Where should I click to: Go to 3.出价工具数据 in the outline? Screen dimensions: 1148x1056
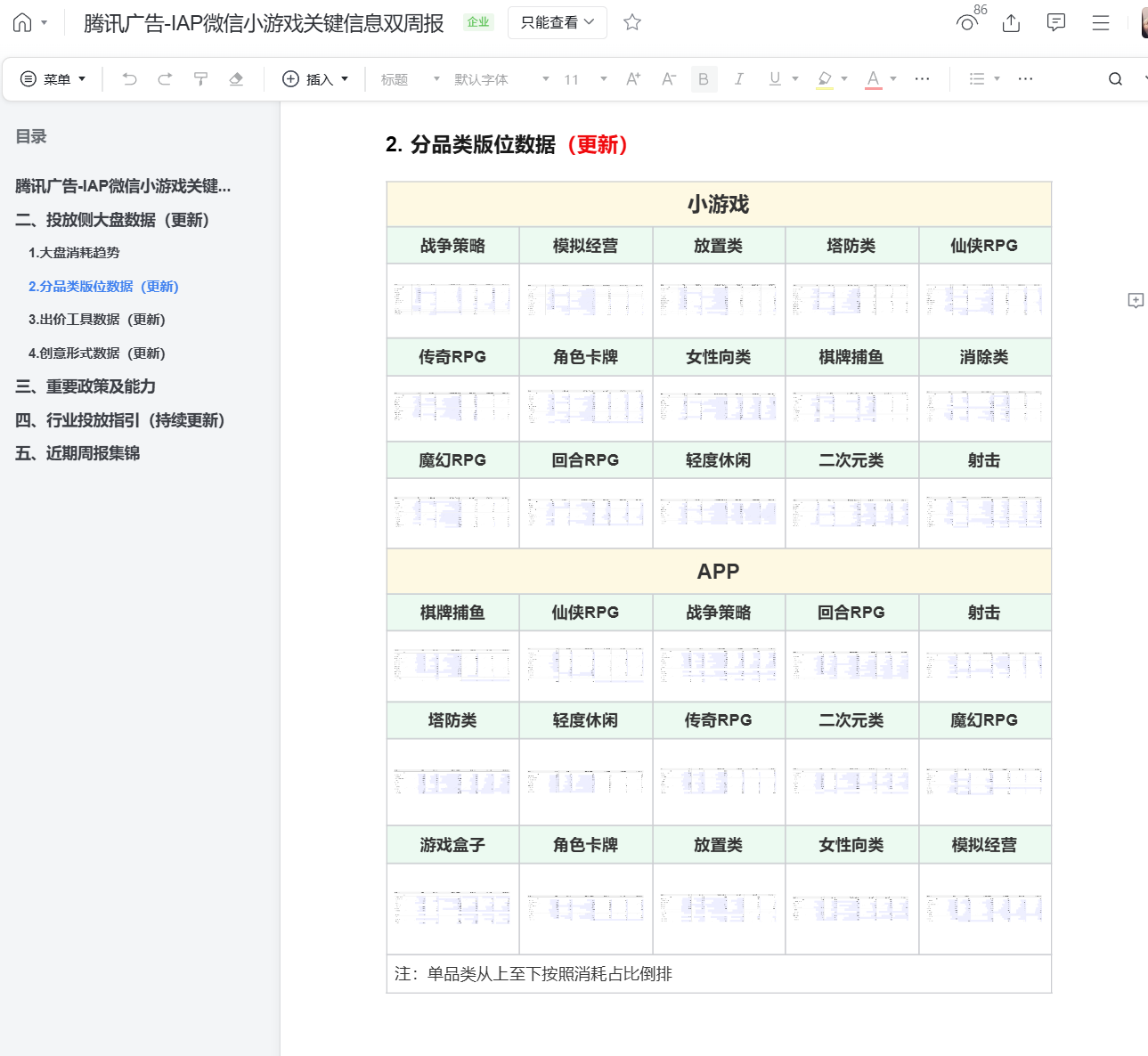click(97, 320)
